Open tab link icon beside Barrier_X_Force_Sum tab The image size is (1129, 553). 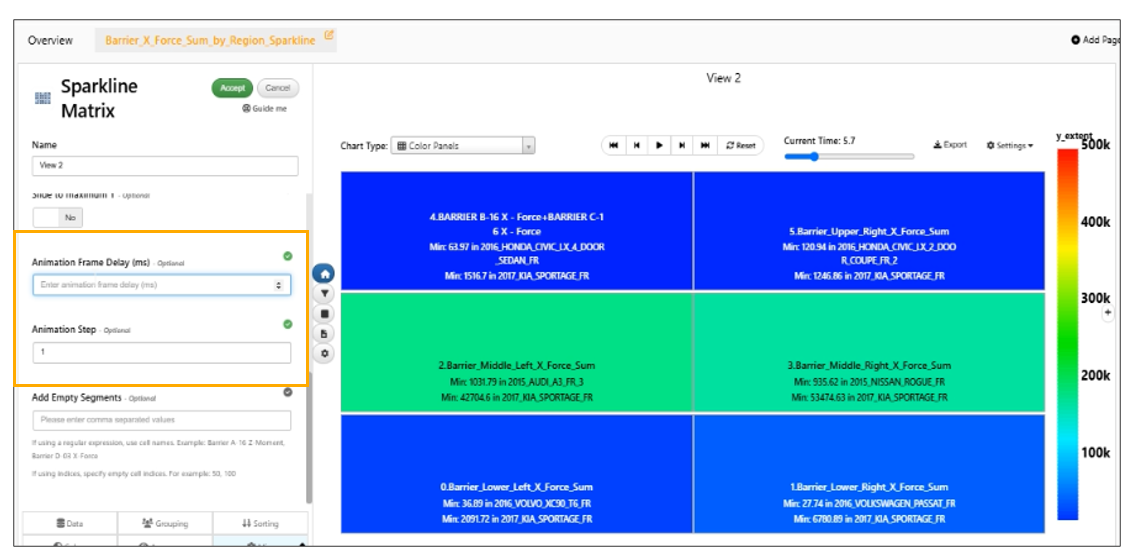[329, 34]
